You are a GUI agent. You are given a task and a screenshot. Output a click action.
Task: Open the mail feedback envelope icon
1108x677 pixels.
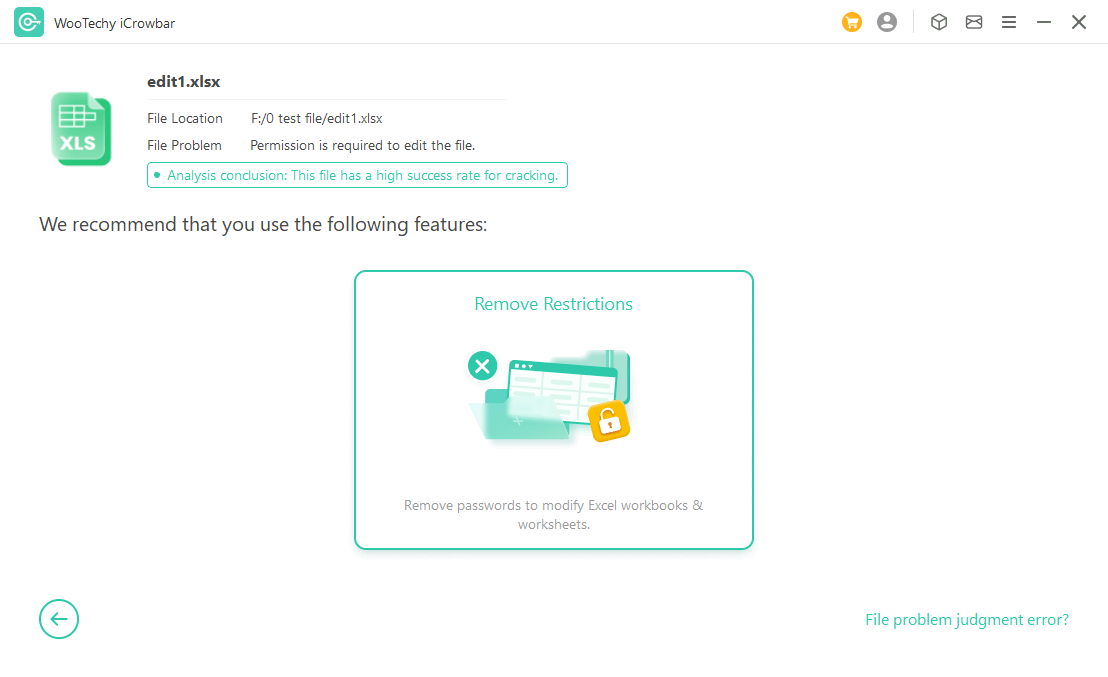tap(973, 22)
